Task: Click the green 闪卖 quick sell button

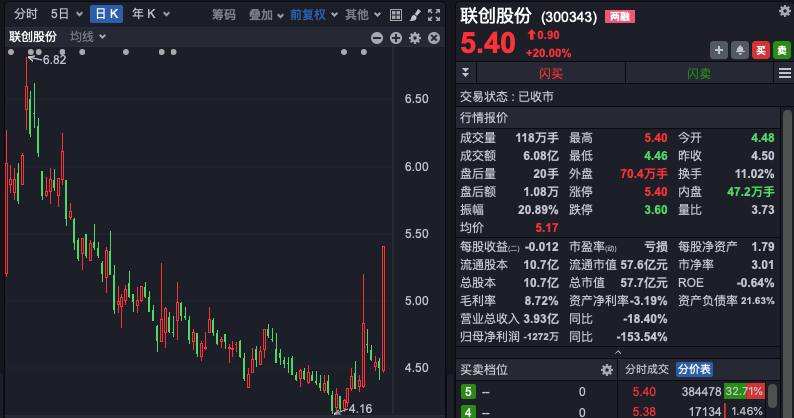Action: 699,74
